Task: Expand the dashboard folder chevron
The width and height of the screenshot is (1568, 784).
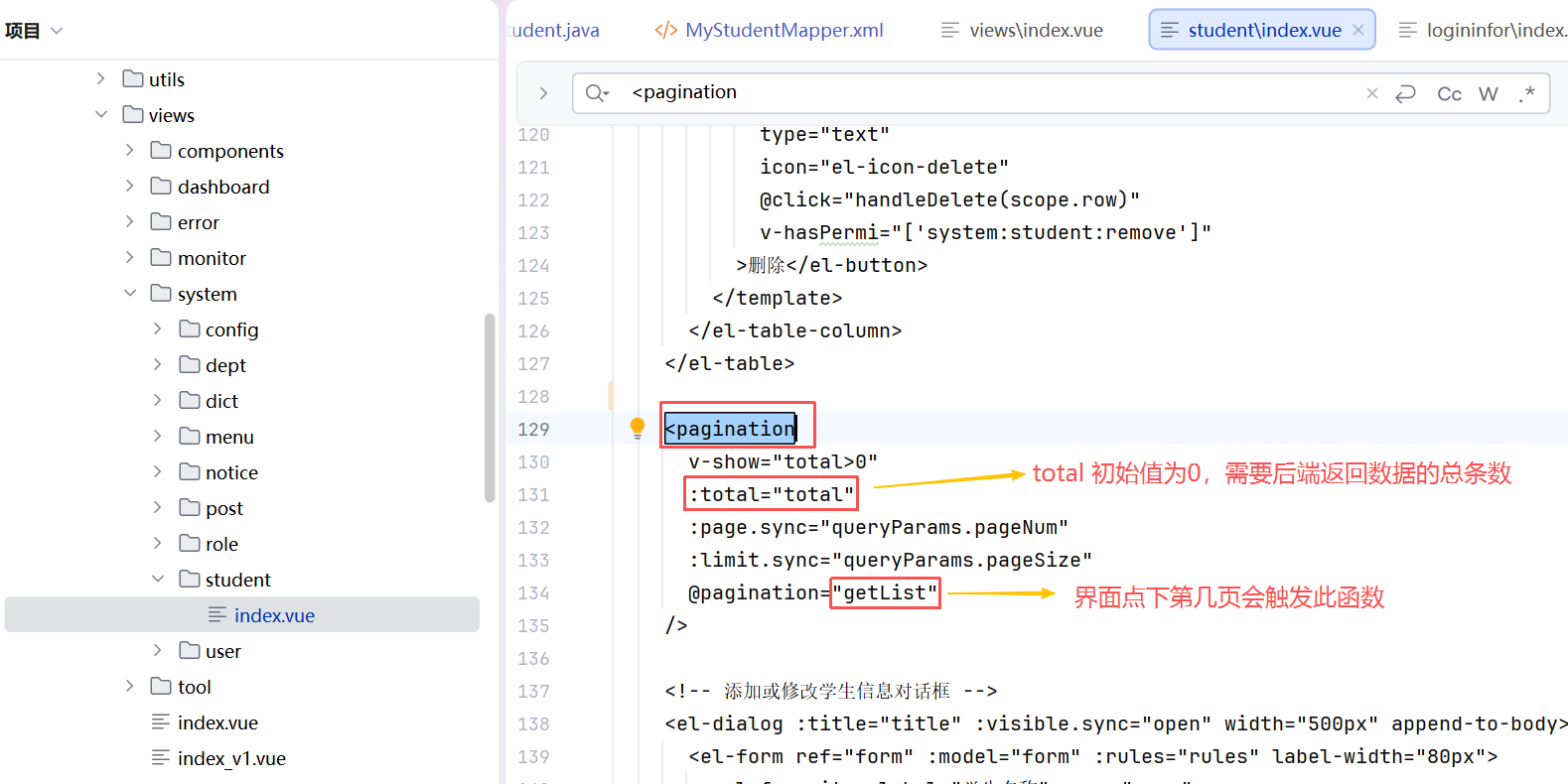Action: tap(129, 186)
